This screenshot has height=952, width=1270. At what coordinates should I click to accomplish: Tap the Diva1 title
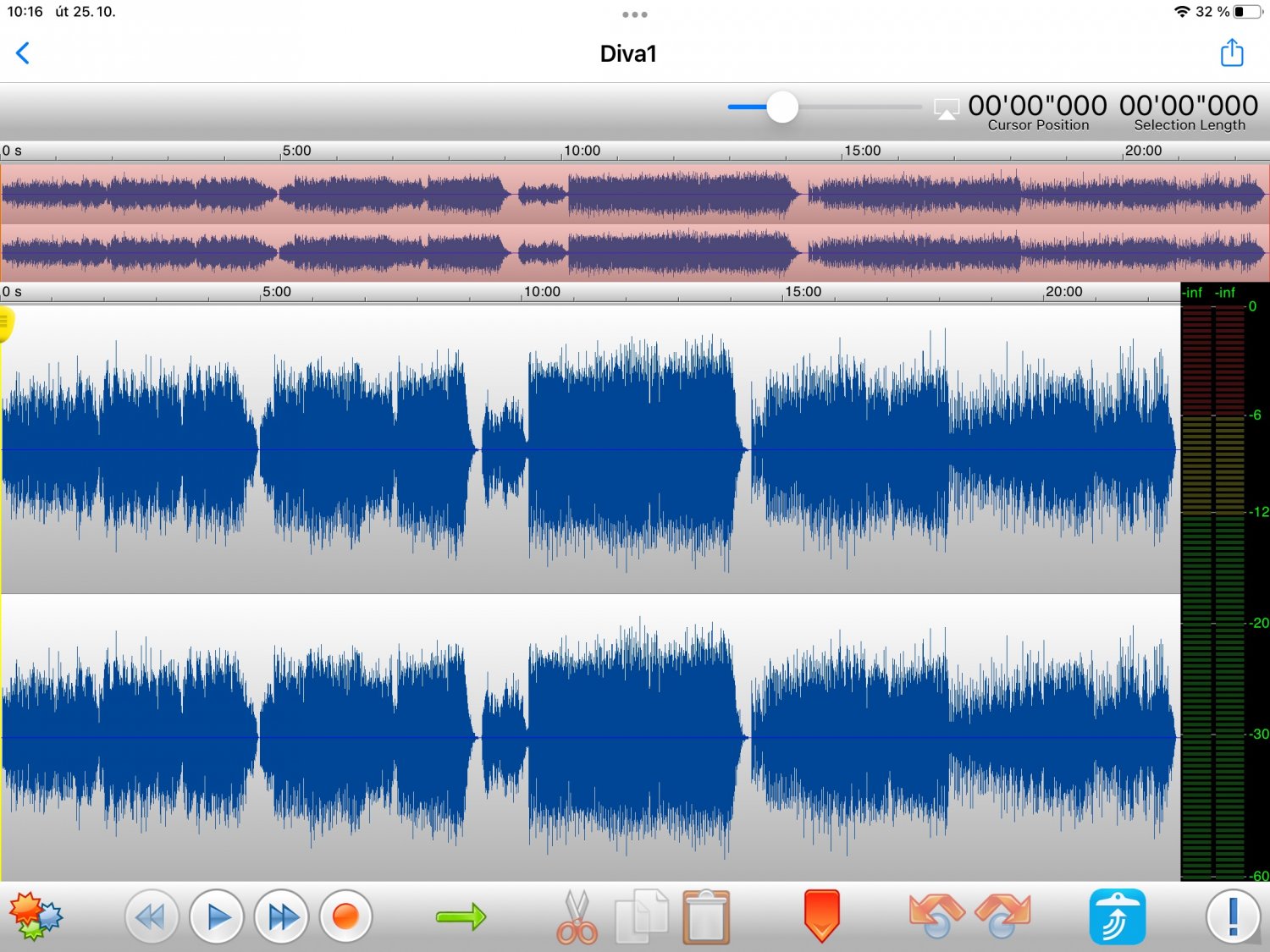[x=628, y=53]
